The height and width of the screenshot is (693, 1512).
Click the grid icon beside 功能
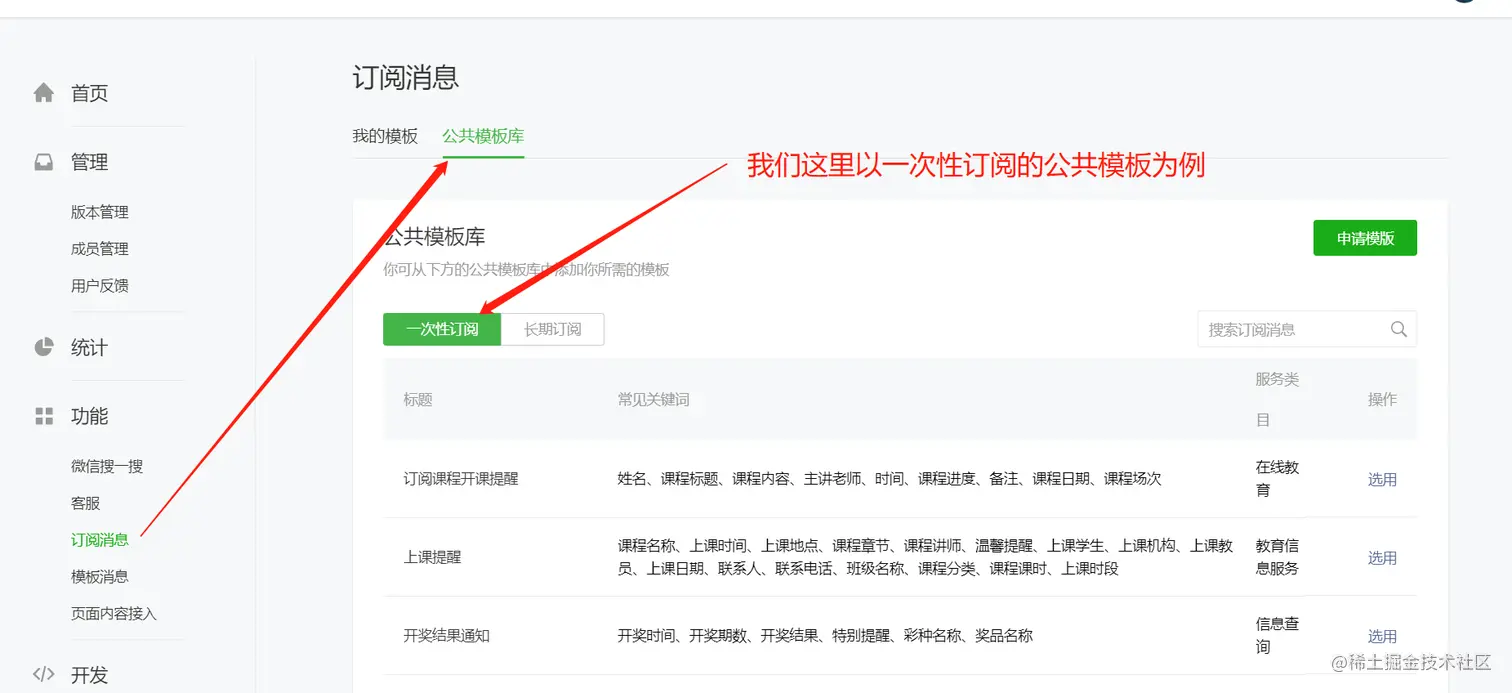click(x=44, y=416)
